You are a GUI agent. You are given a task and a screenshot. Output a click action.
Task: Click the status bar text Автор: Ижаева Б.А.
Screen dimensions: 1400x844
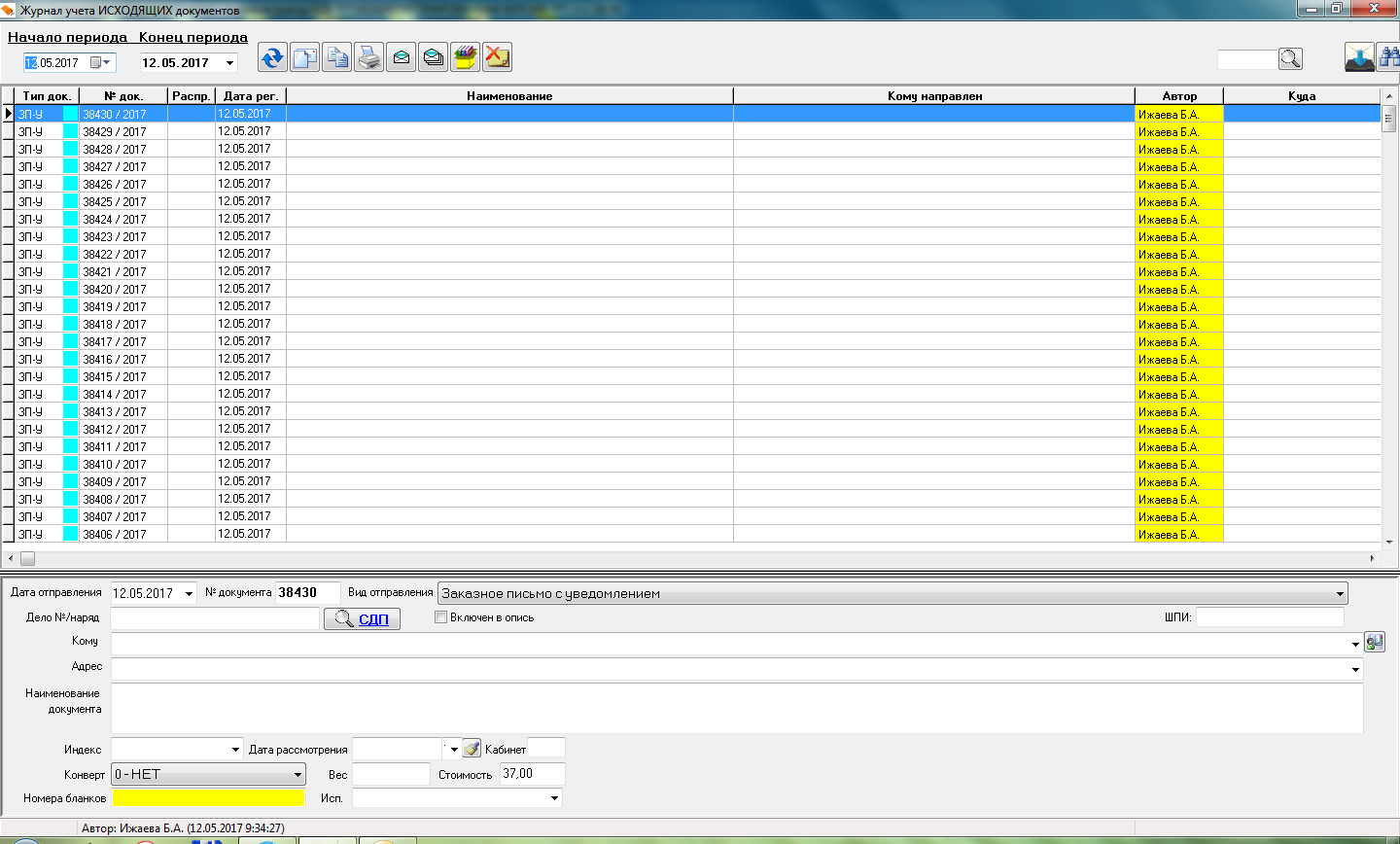tap(132, 828)
